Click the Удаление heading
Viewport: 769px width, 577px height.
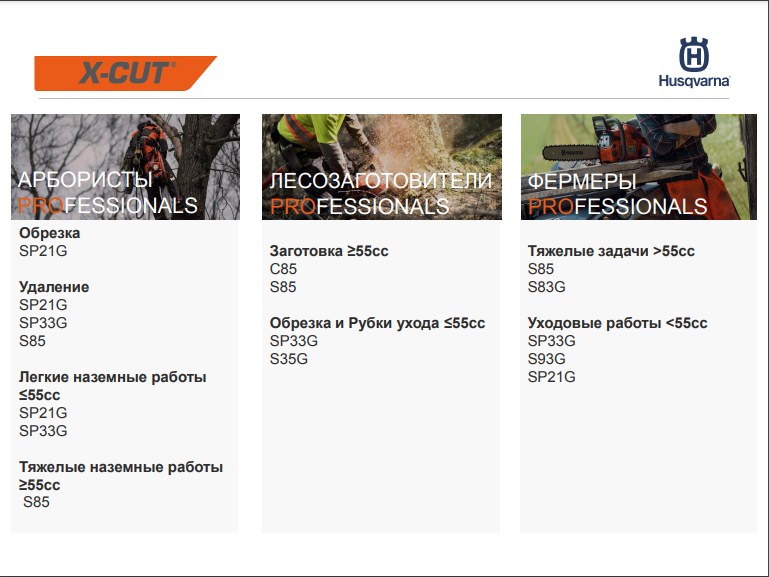tap(54, 287)
